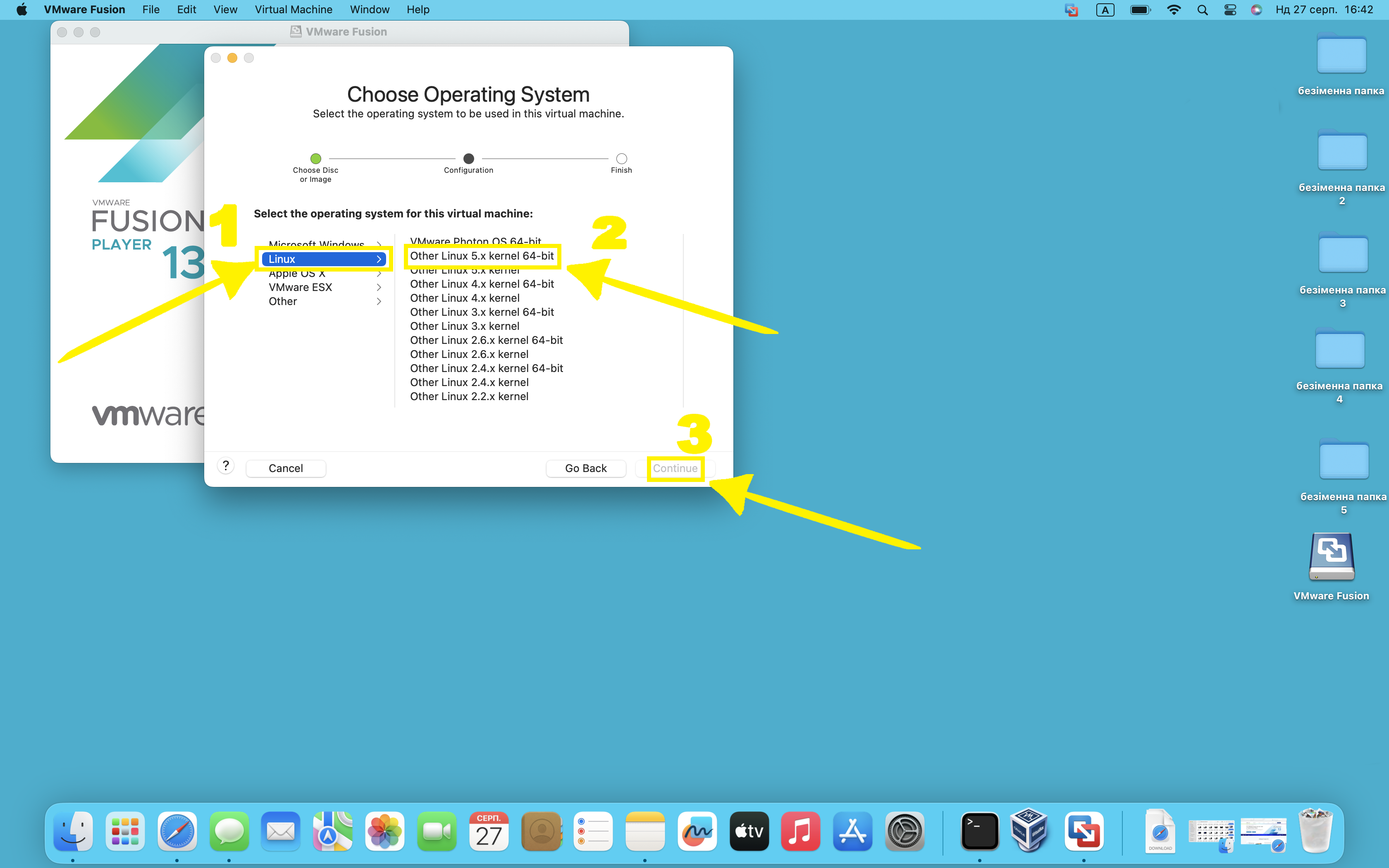Click the Continue button
This screenshot has width=1389, height=868.
click(x=675, y=468)
